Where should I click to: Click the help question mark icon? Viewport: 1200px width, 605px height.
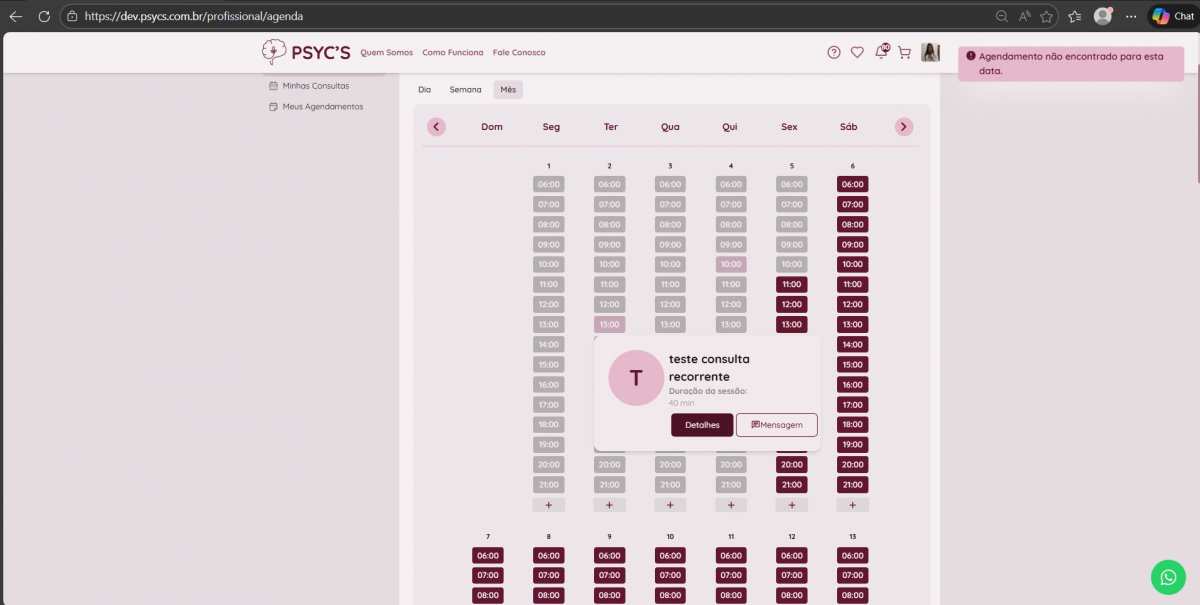[834, 53]
